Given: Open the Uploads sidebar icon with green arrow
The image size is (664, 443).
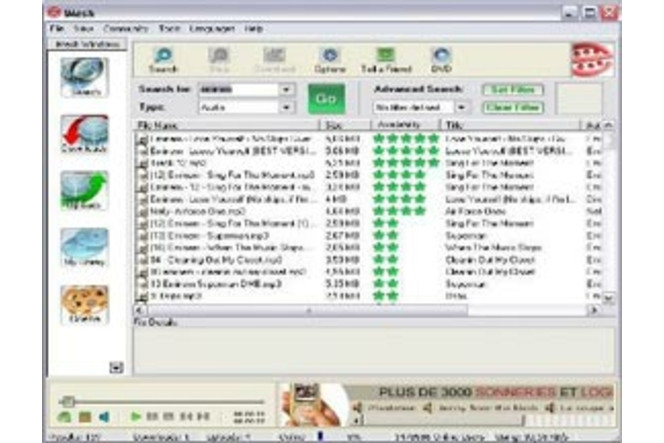Looking at the screenshot, I should pos(84,190).
